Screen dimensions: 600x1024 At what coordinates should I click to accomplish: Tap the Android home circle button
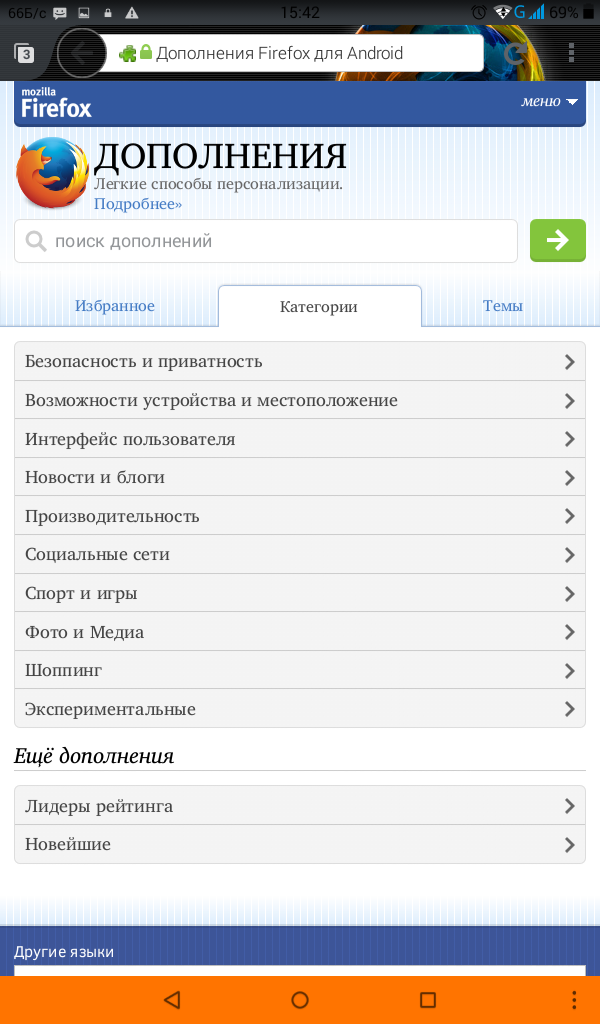300,999
